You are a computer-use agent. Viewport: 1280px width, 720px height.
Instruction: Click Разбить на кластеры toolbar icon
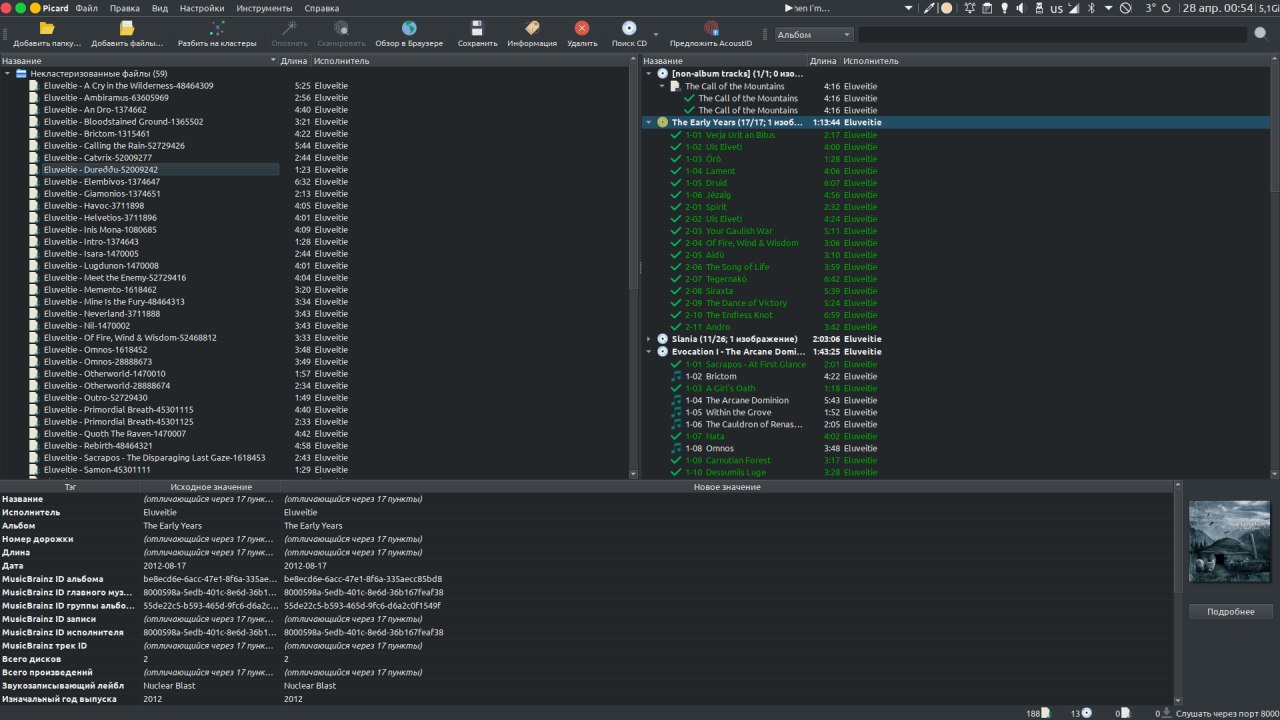[x=217, y=28]
